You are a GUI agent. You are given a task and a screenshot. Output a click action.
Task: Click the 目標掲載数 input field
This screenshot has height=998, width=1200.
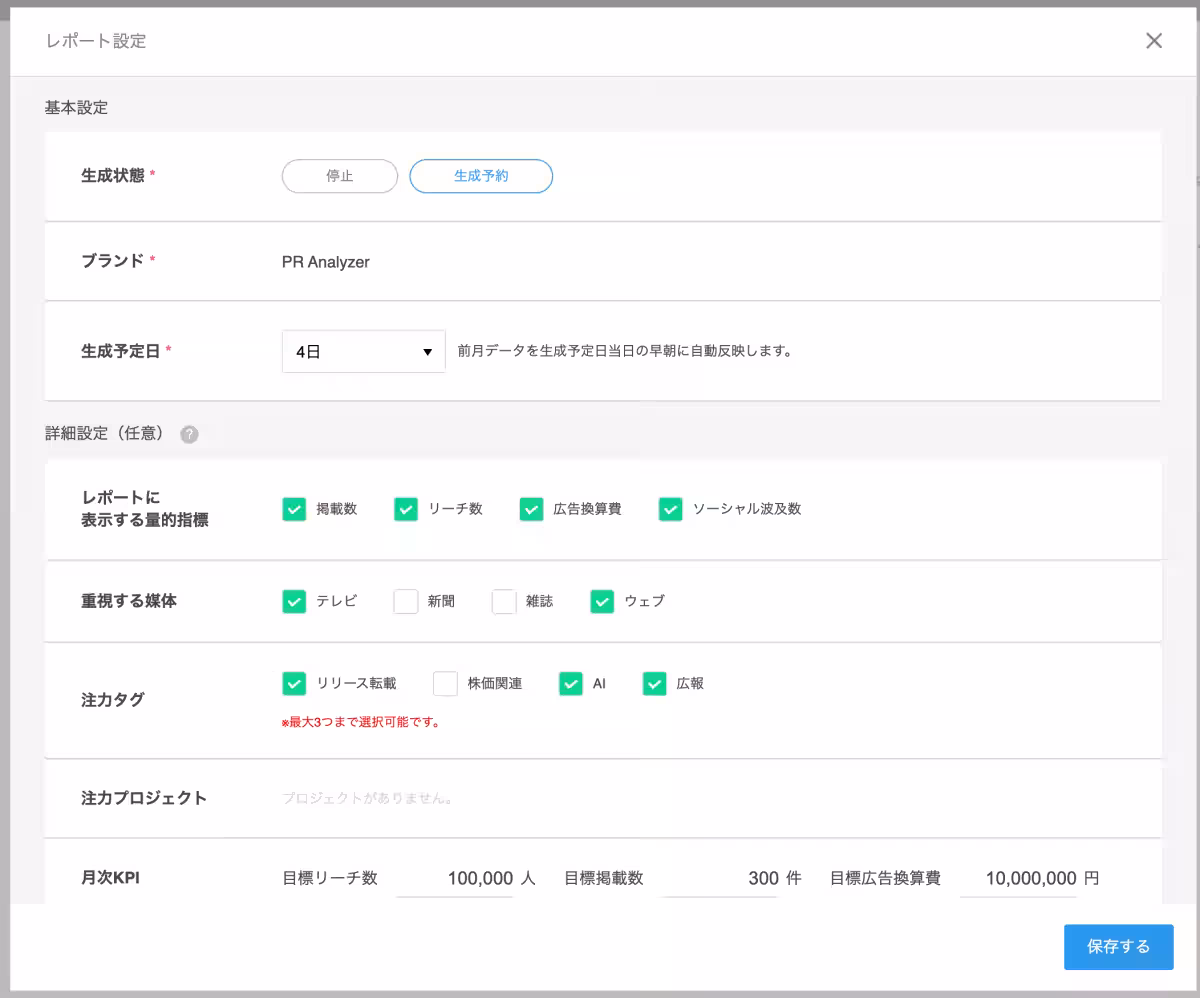(x=720, y=879)
